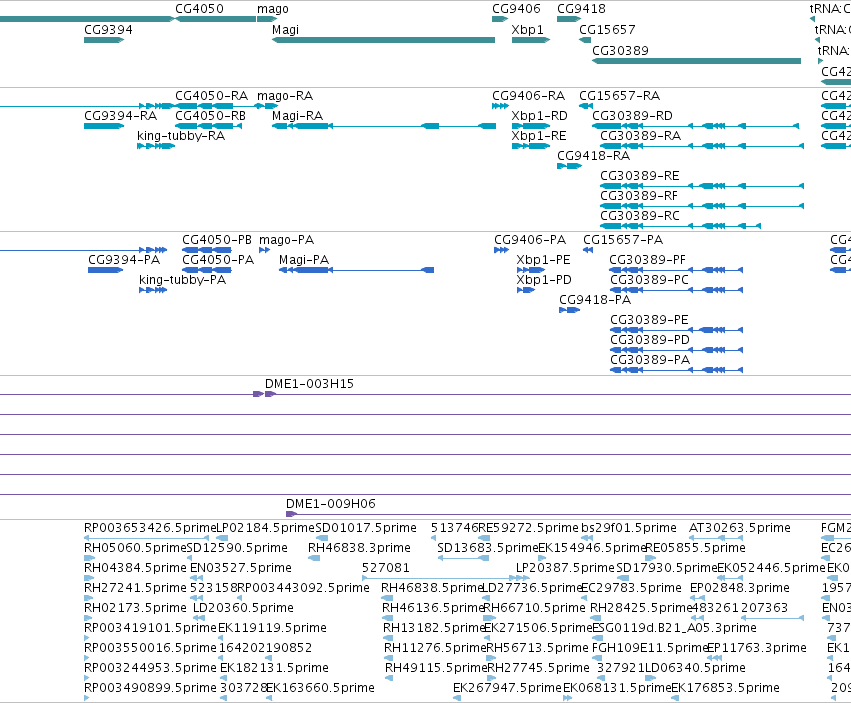Click the Xbp1 gene label
851x703 pixels.
click(528, 29)
